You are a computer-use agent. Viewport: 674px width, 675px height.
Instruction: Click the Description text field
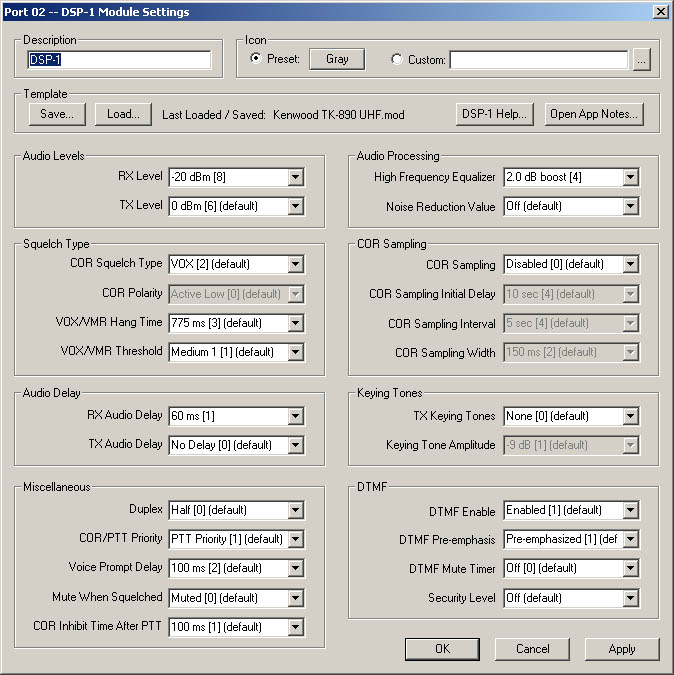pyautogui.click(x=118, y=60)
